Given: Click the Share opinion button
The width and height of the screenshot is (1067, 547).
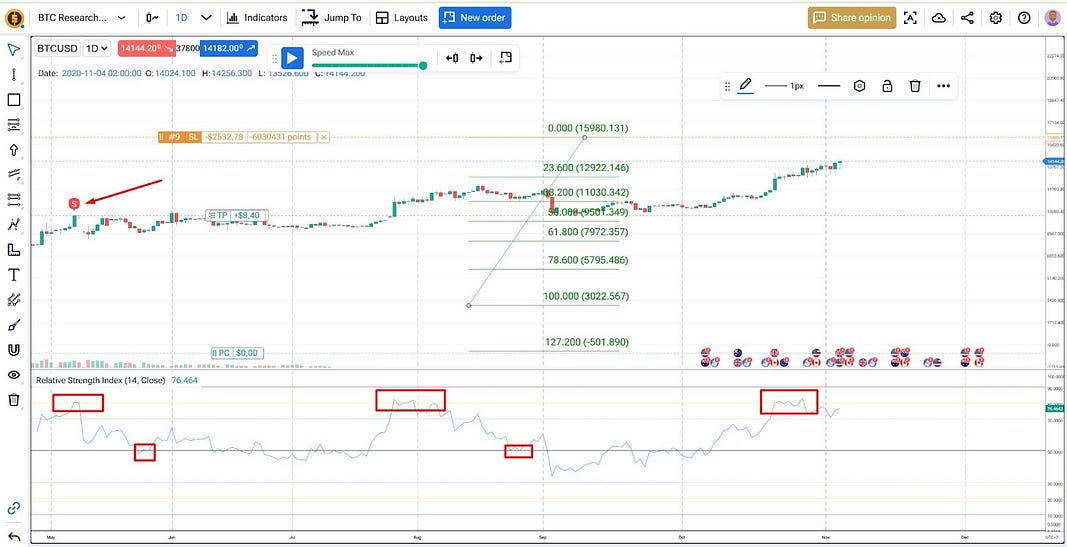Looking at the screenshot, I should [x=851, y=18].
